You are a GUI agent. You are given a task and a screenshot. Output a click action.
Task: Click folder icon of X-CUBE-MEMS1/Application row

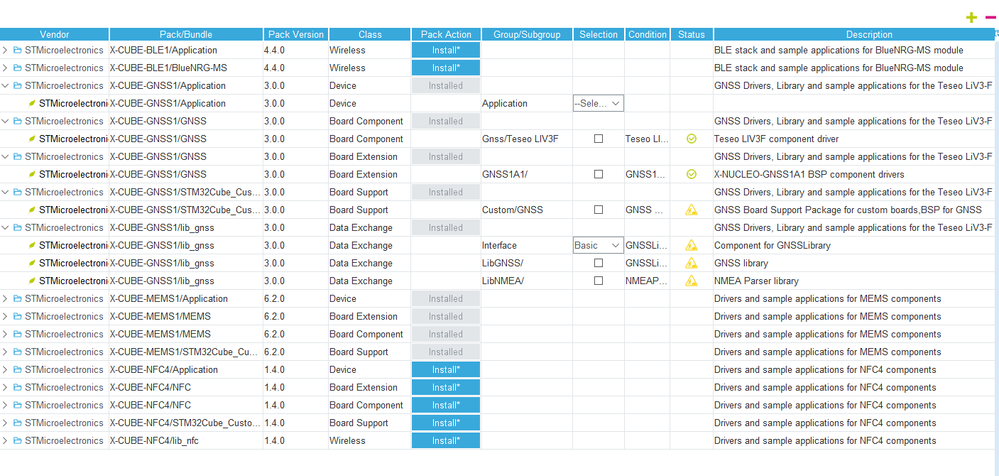(17, 299)
